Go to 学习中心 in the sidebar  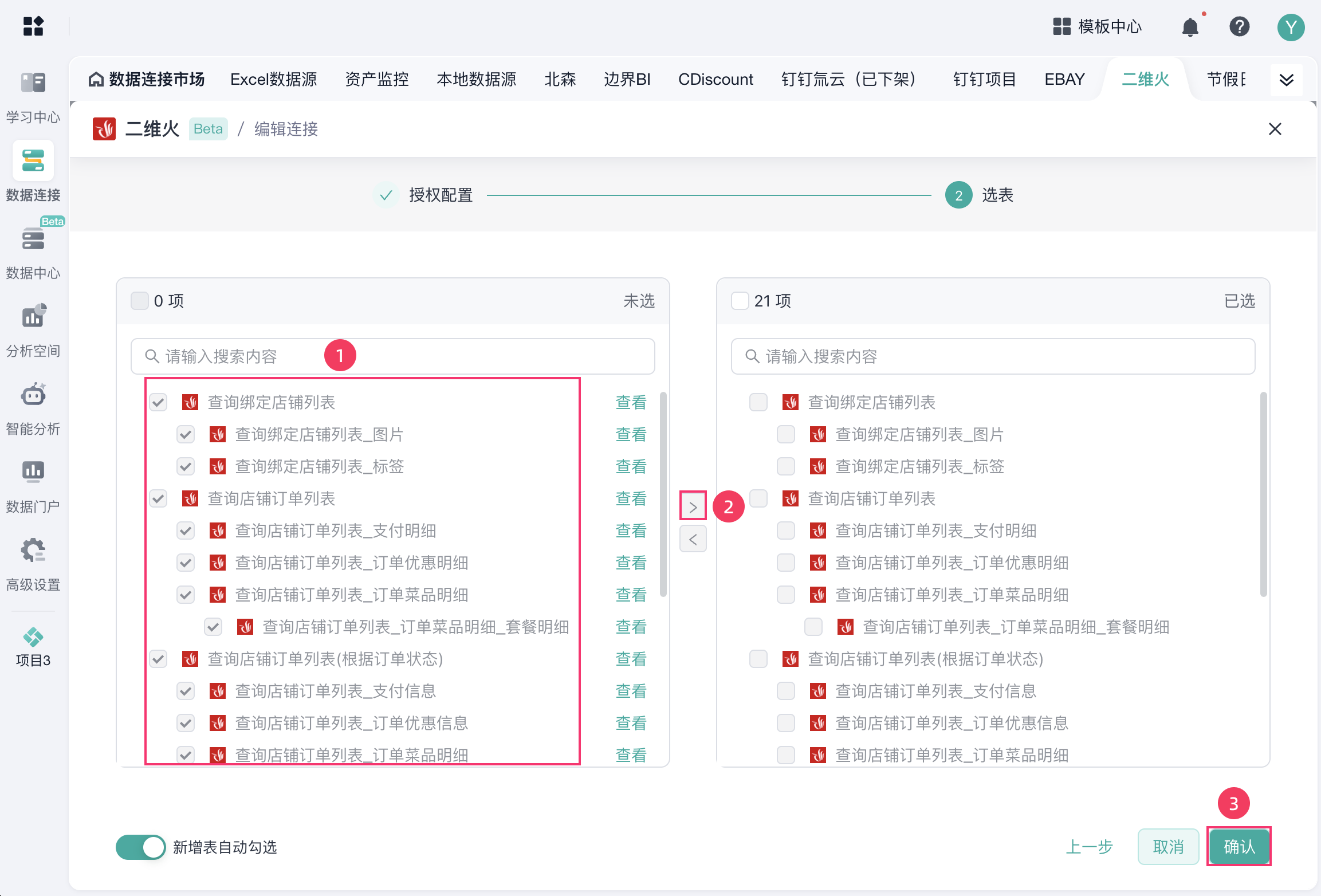(33, 99)
